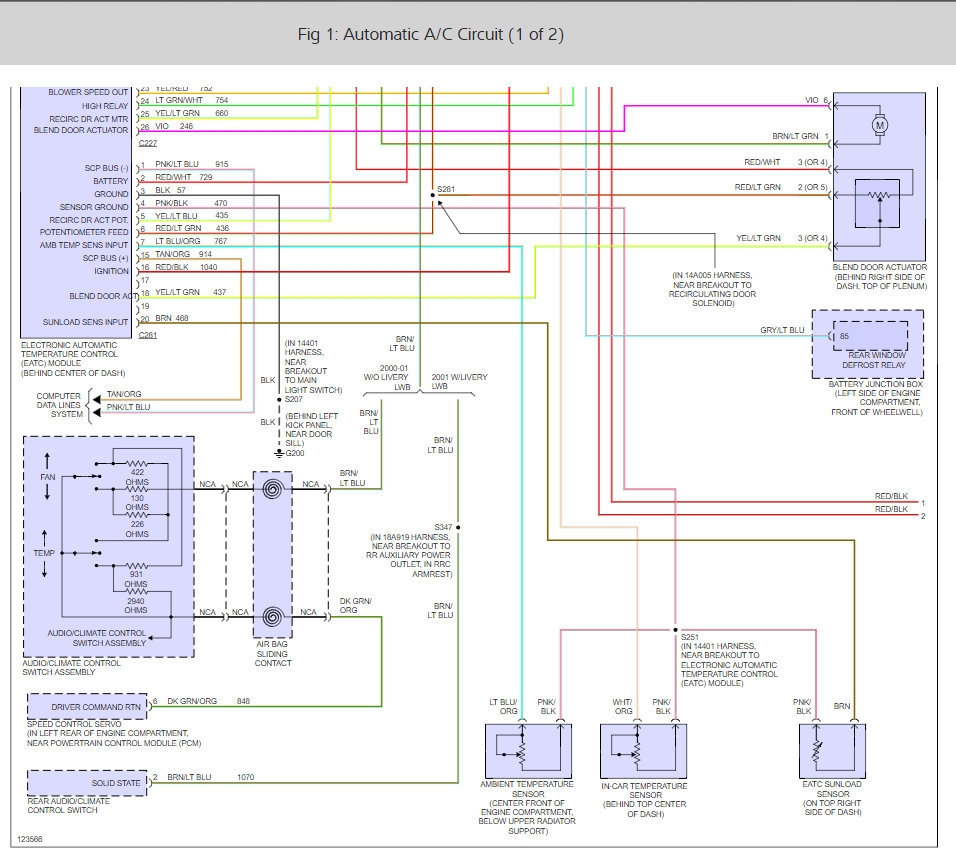Select the EATC sunload sensor symbol
The height and width of the screenshot is (867, 956).
[x=832, y=751]
